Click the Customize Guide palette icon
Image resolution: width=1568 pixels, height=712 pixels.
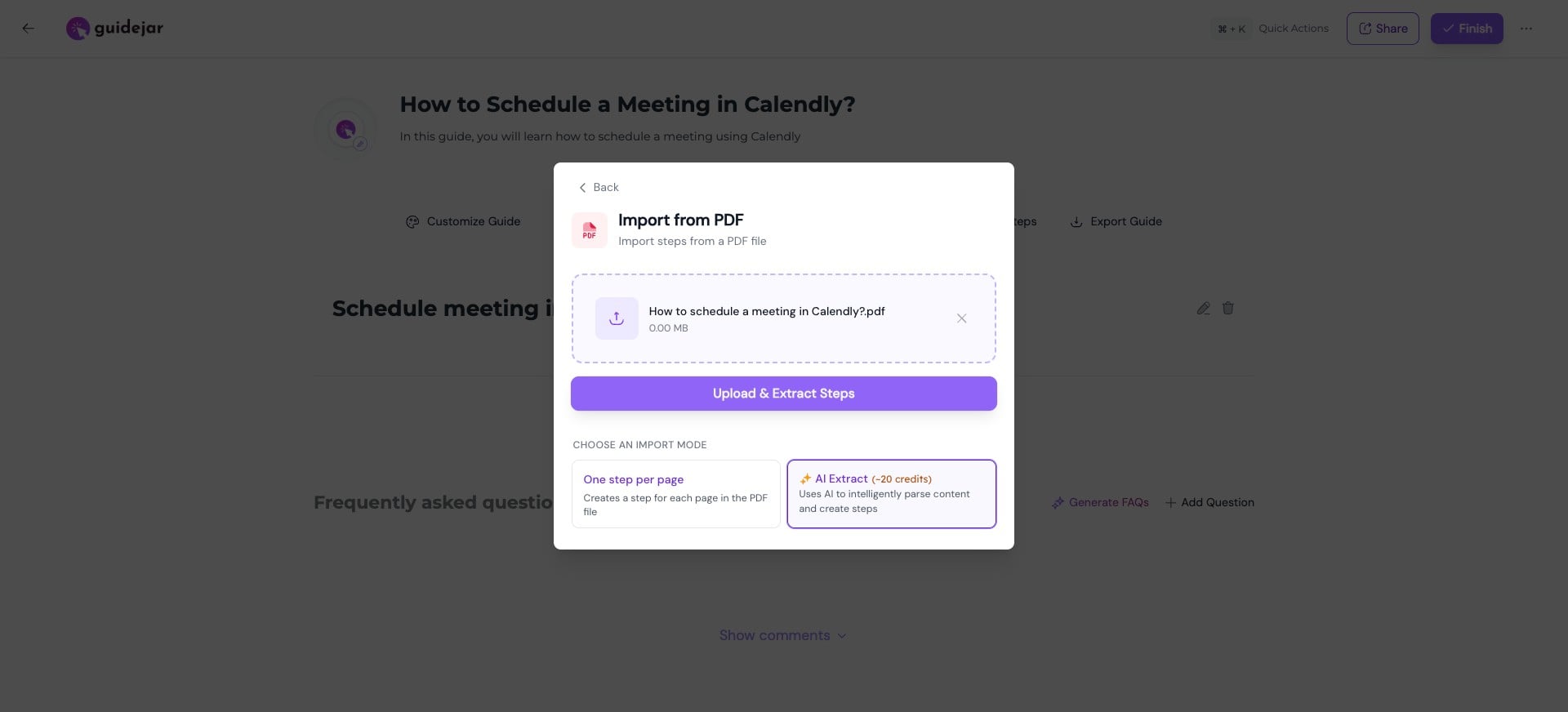point(412,221)
